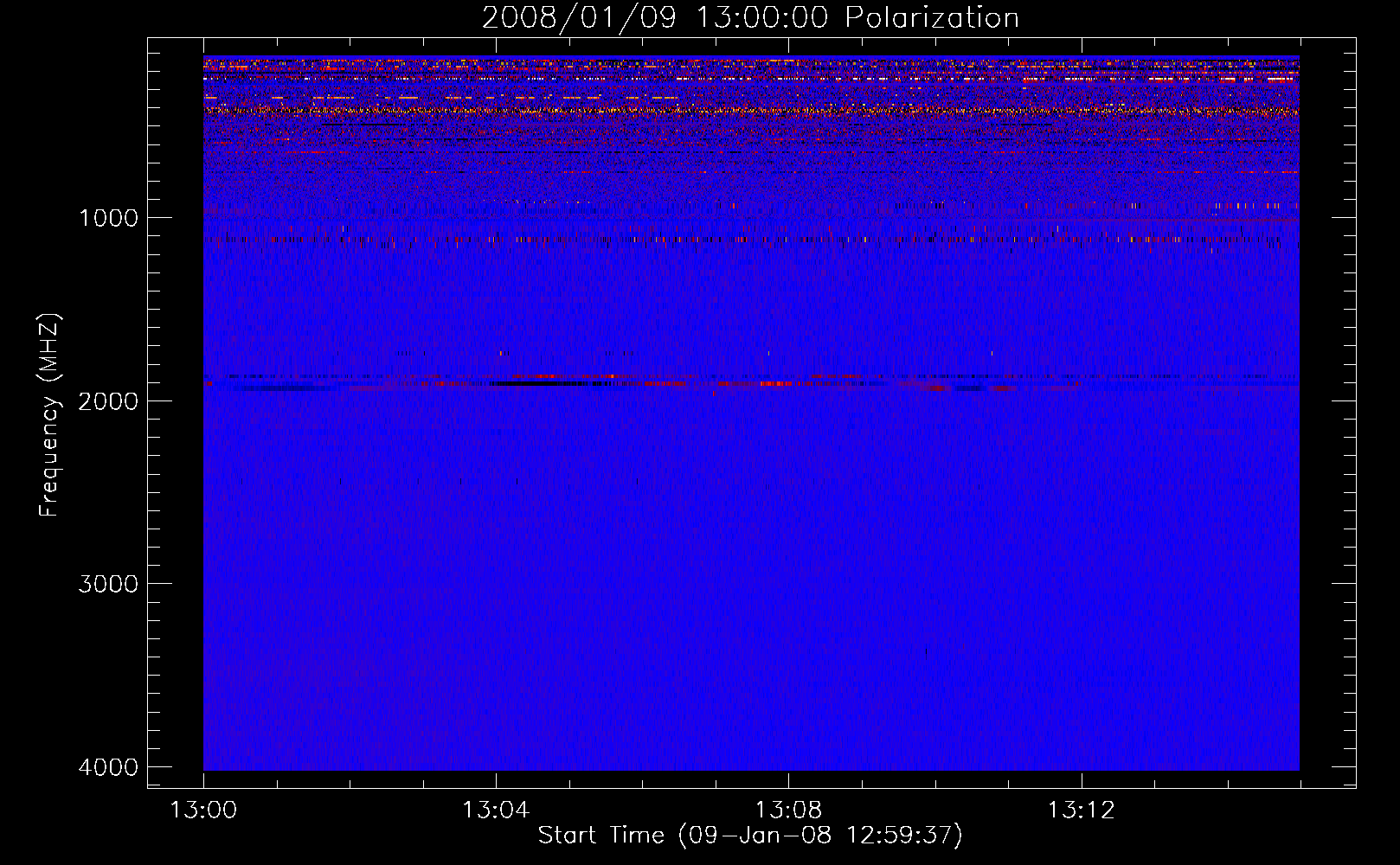Click the 13:04 time tick label
This screenshot has height=865, width=1400.
click(x=496, y=811)
